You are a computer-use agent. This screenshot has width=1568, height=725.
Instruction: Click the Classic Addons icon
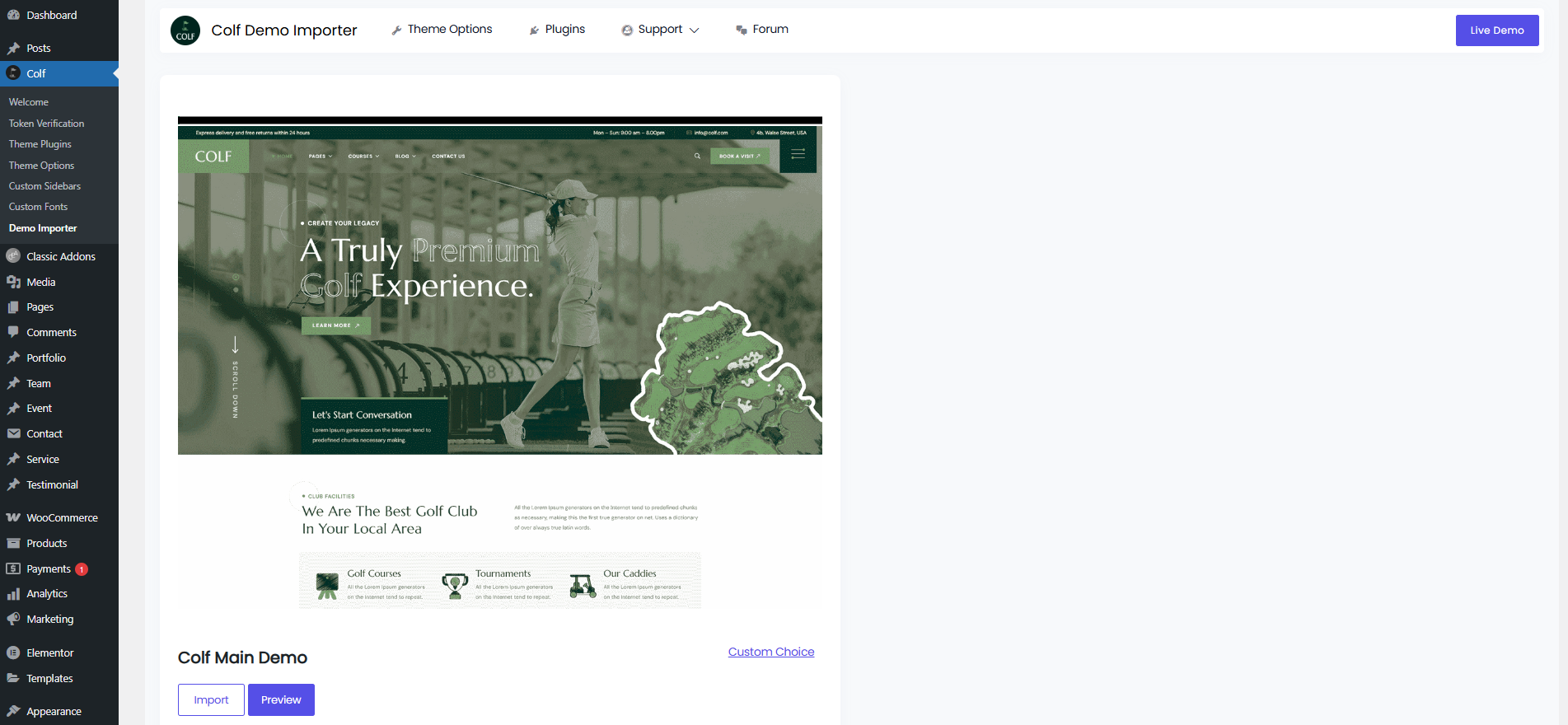(x=13, y=256)
